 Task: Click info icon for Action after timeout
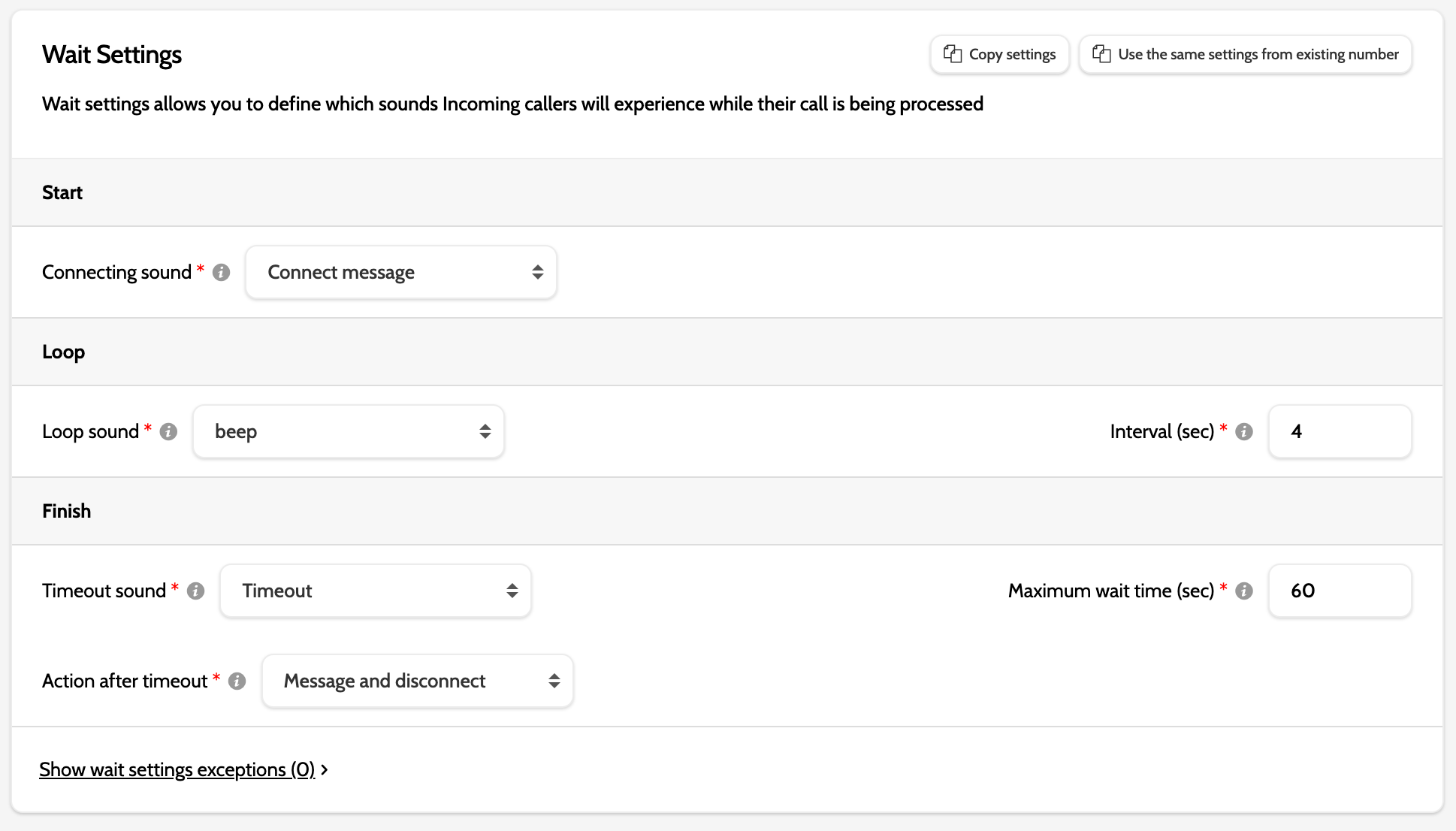(x=237, y=681)
